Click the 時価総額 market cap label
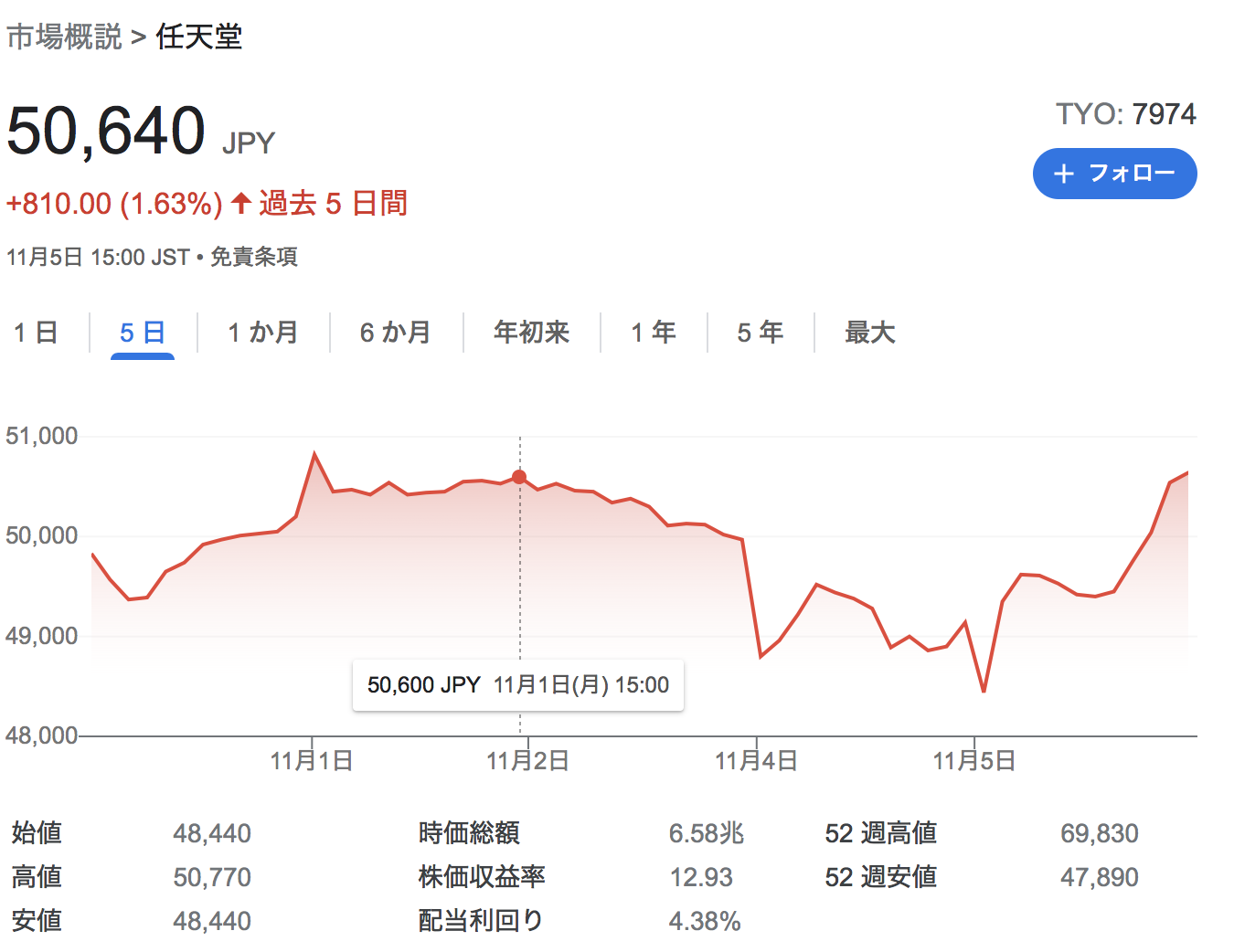 (x=469, y=833)
